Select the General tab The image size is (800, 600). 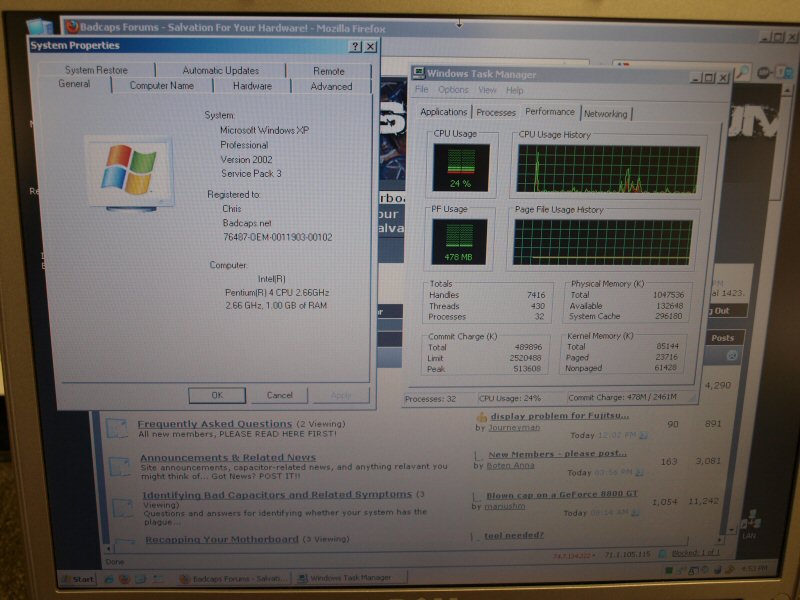tap(74, 84)
